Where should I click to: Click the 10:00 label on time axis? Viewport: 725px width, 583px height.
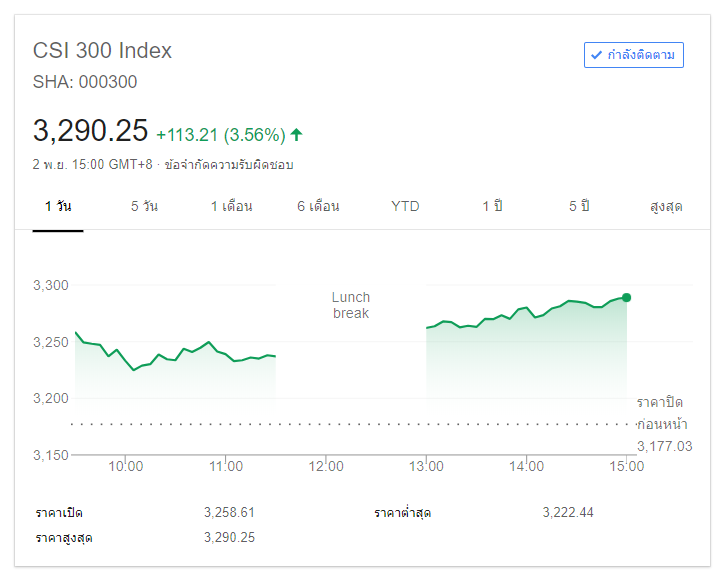pos(126,466)
